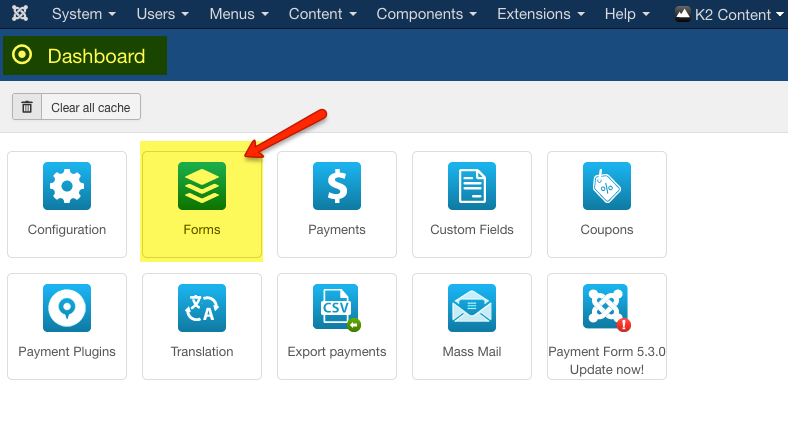This screenshot has width=788, height=424.
Task: Click the Translation label
Action: point(202,352)
